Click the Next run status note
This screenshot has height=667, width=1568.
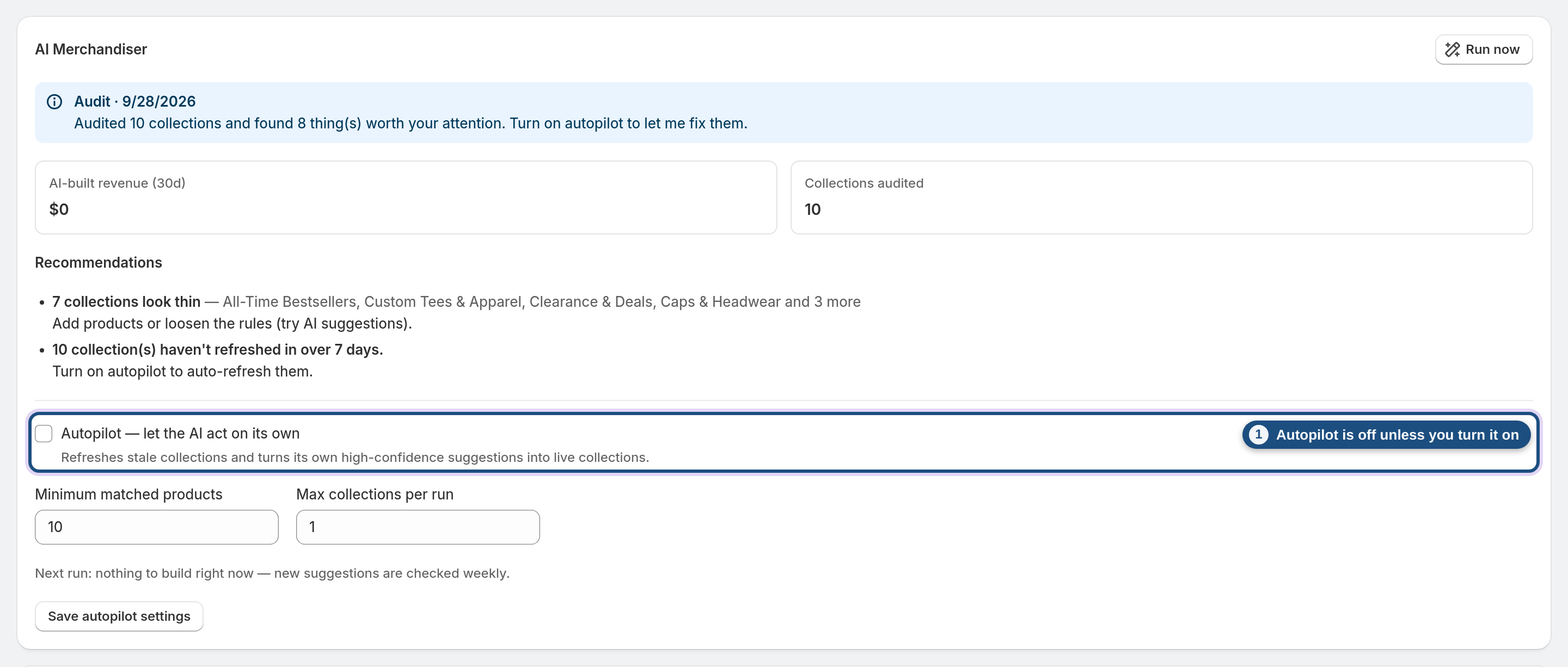point(272,573)
